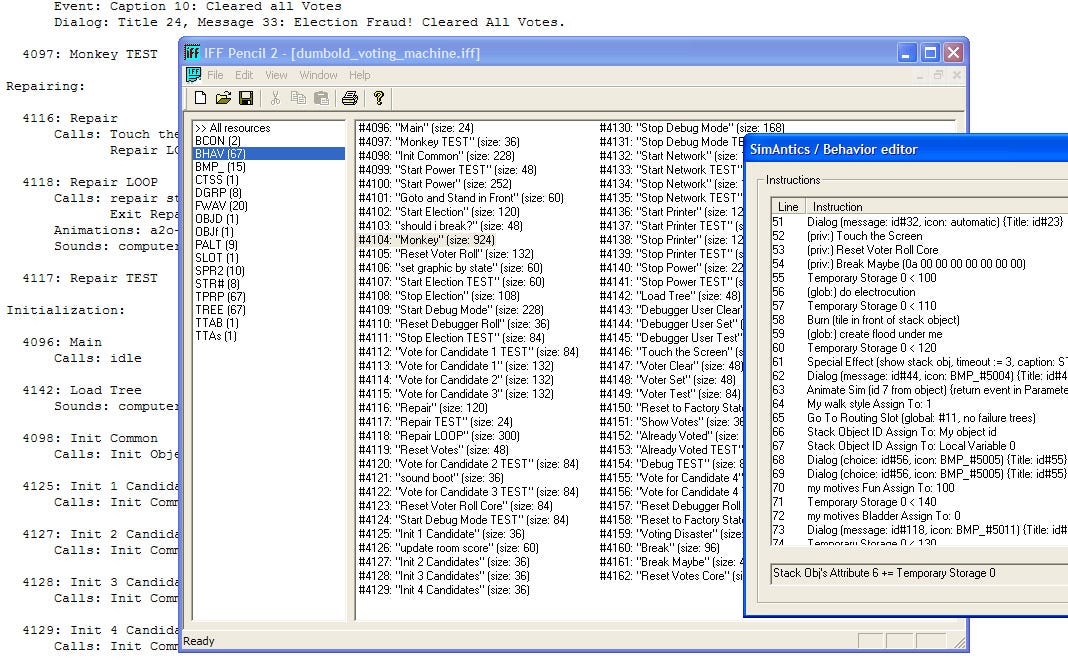Click the Ready status bar text
Viewport: 1068px width, 660px height.
pos(199,641)
